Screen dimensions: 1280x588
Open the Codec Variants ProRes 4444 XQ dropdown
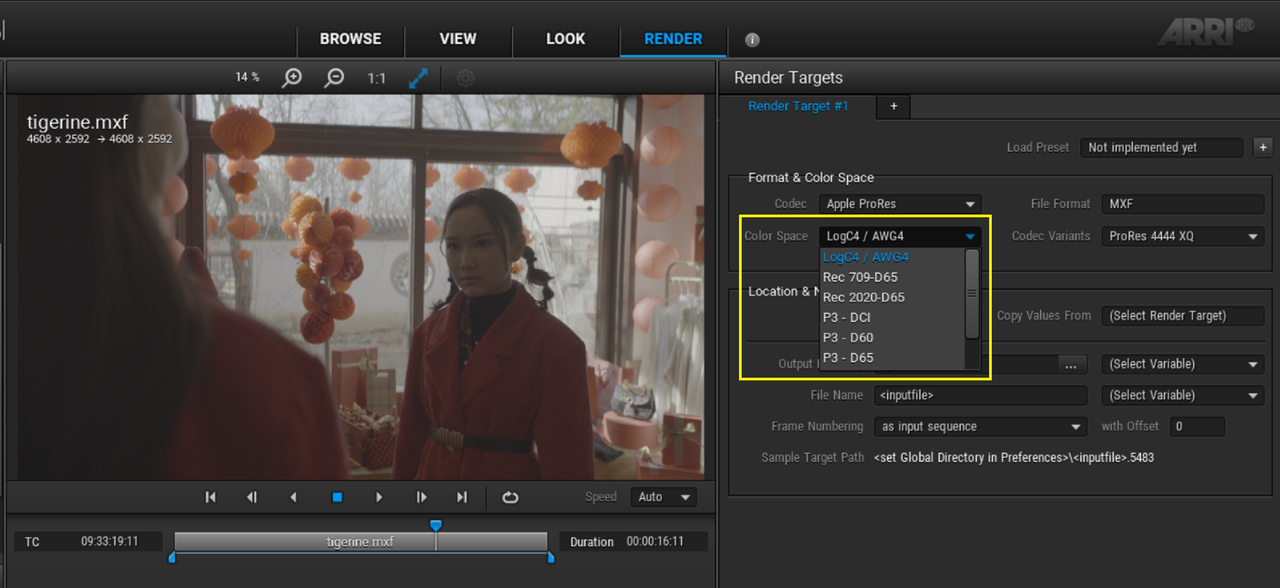tap(1183, 237)
